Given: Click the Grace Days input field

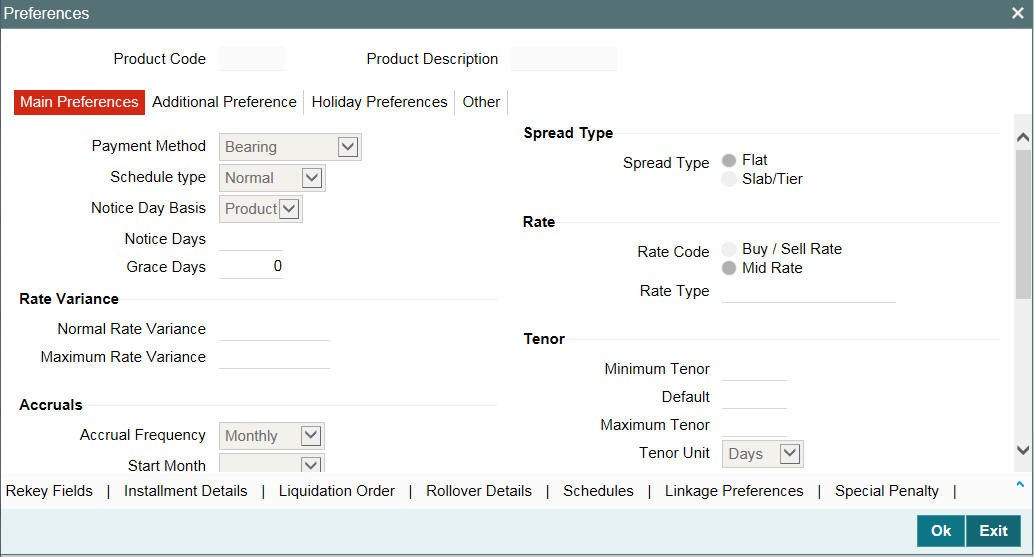Looking at the screenshot, I should tap(251, 266).
